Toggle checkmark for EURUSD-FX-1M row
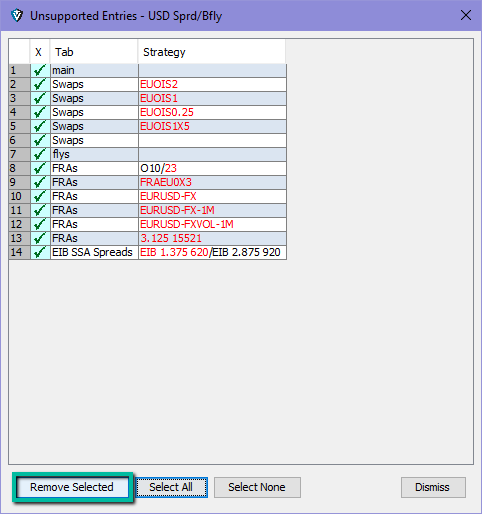Viewport: 482px width, 514px height. pyautogui.click(x=40, y=210)
